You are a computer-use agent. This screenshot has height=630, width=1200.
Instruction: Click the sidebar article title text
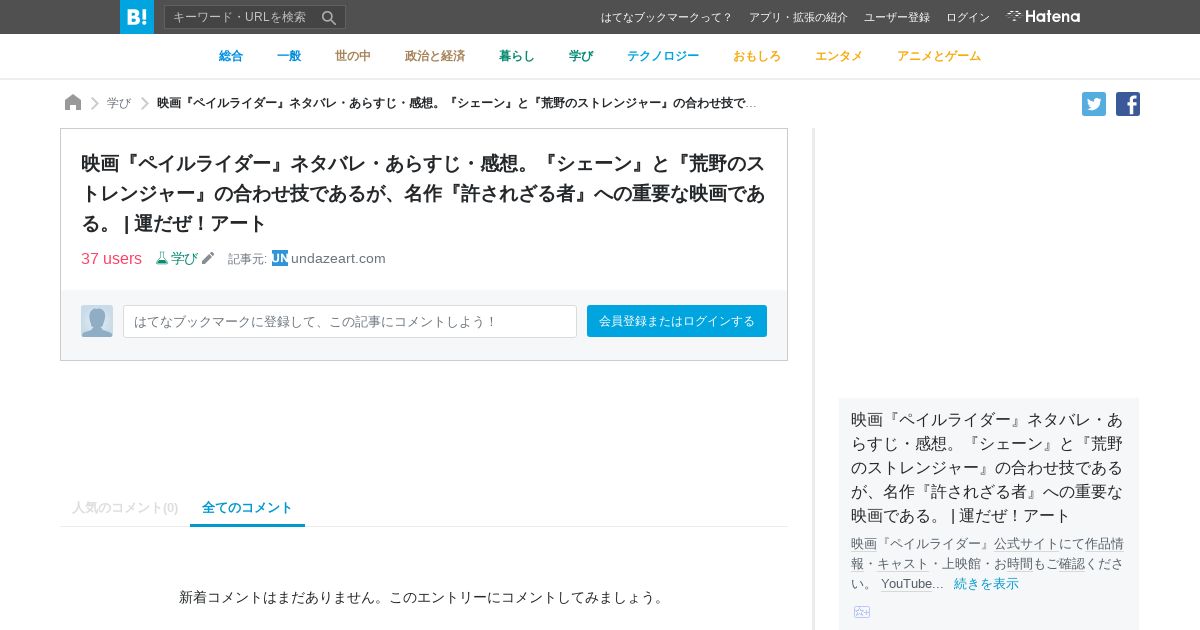pos(988,467)
